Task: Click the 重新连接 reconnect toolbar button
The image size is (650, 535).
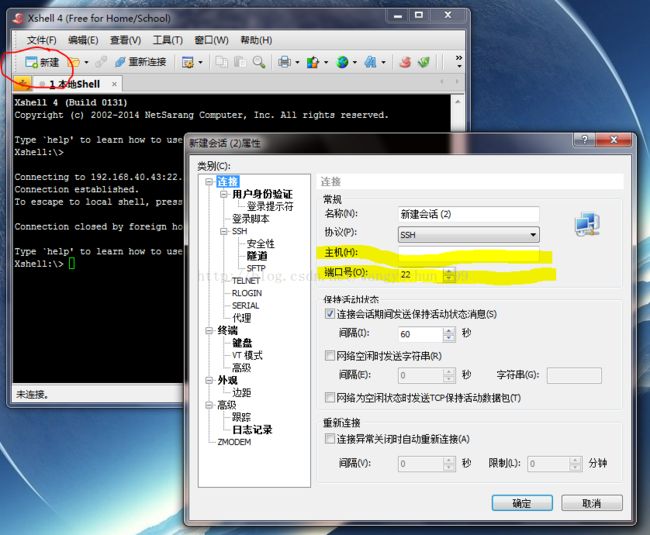Action: [x=141, y=62]
